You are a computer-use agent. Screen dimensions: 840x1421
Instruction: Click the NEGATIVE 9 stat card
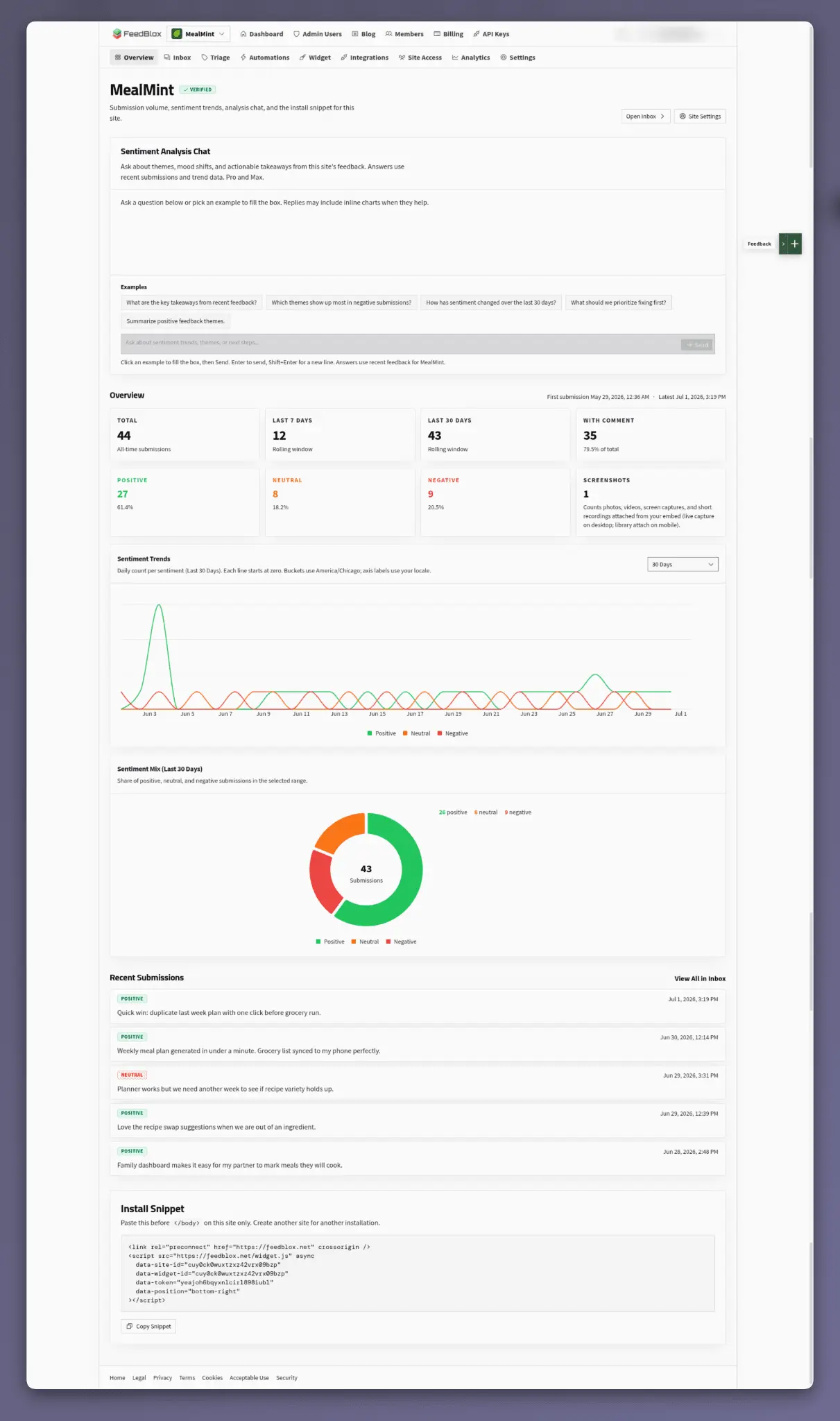click(x=495, y=502)
